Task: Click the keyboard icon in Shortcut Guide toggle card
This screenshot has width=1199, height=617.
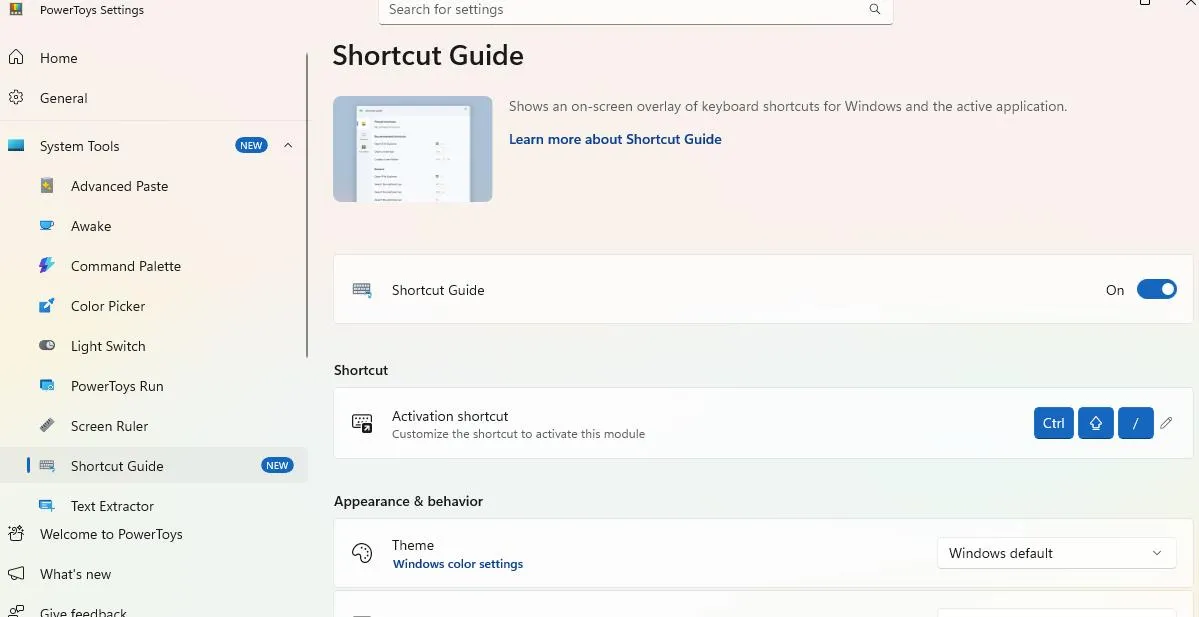Action: click(x=362, y=290)
